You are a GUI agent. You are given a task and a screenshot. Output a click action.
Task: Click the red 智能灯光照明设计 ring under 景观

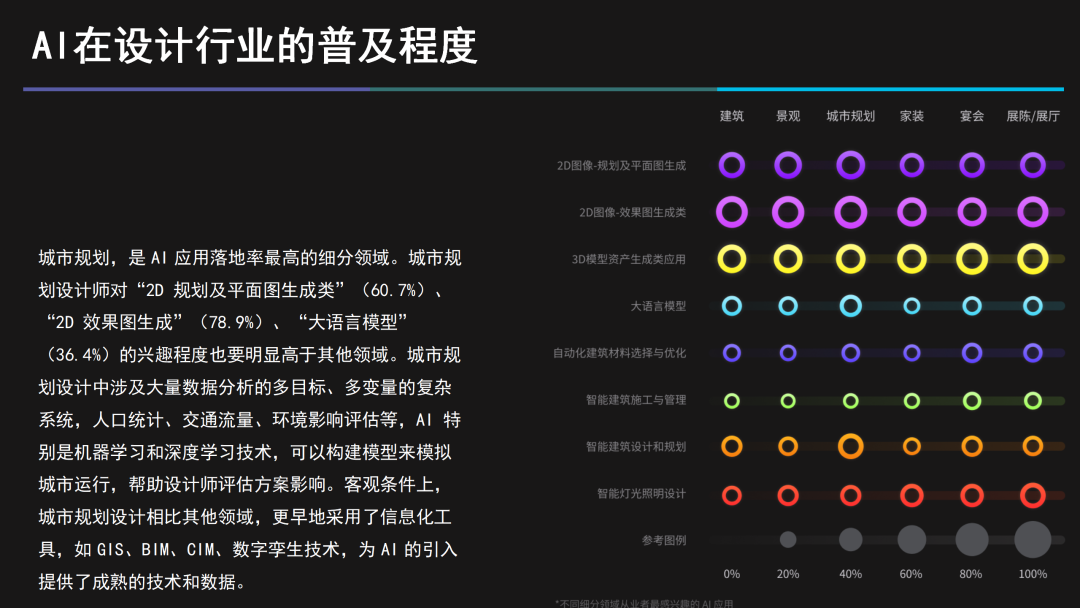coord(788,495)
